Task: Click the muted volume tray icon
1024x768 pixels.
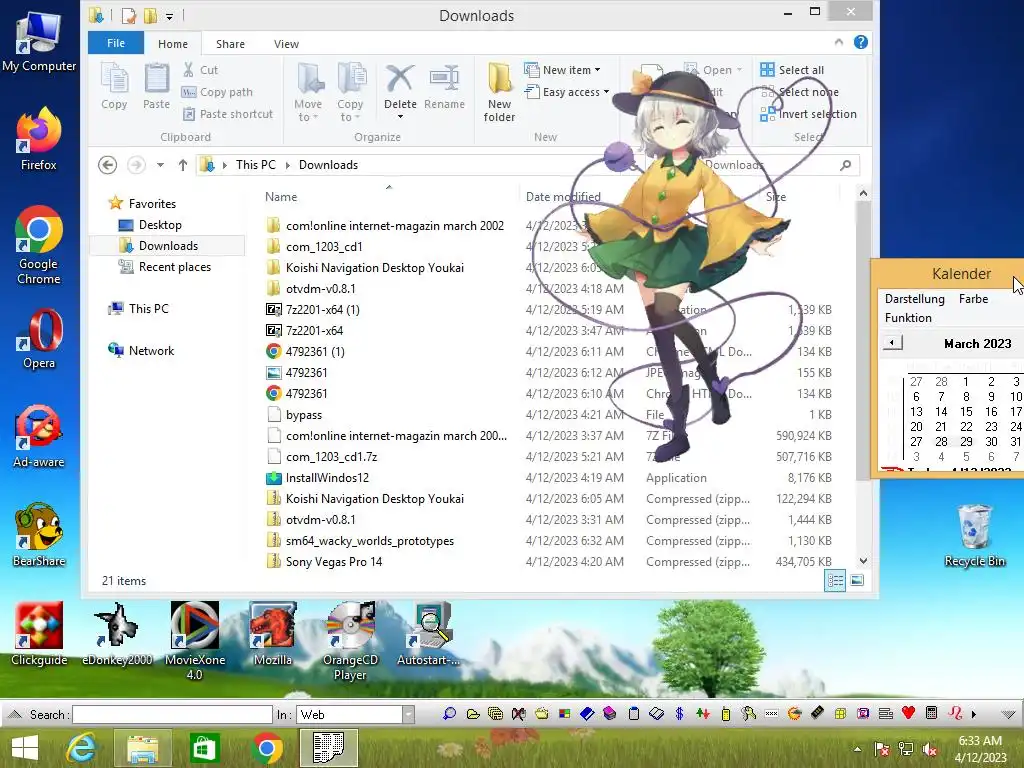Action: 930,749
